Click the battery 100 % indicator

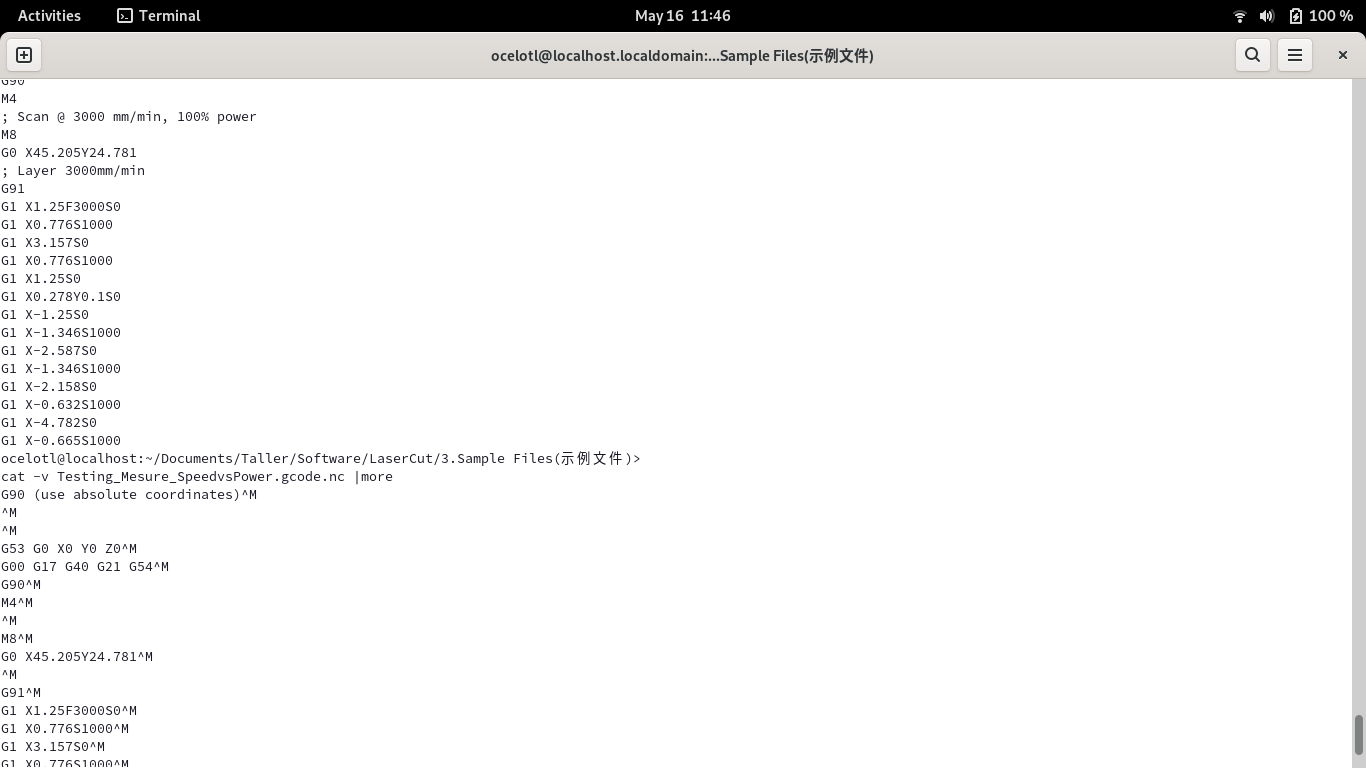[1321, 16]
